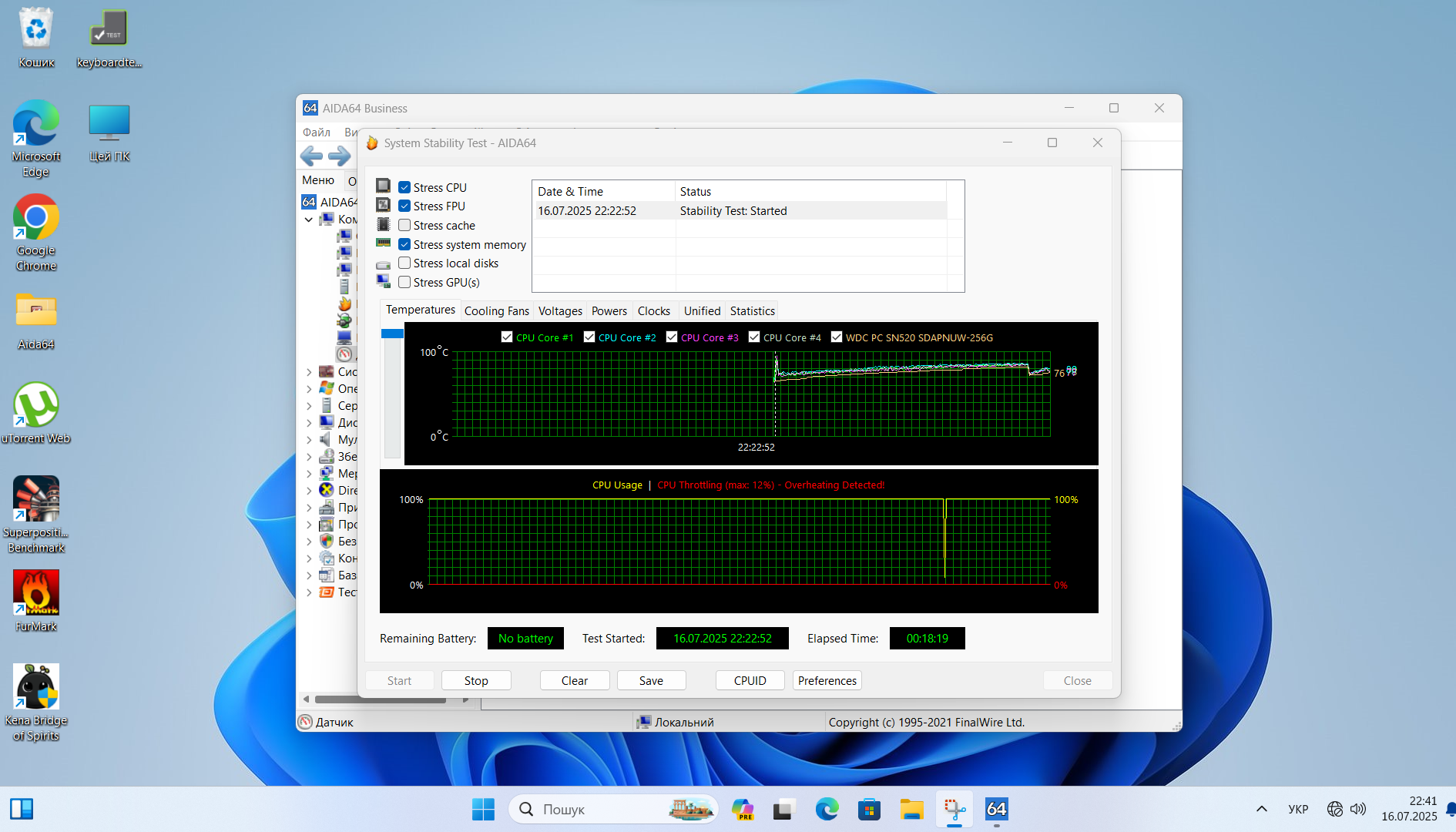Open the Statistics tab
1456x832 pixels.
(752, 310)
